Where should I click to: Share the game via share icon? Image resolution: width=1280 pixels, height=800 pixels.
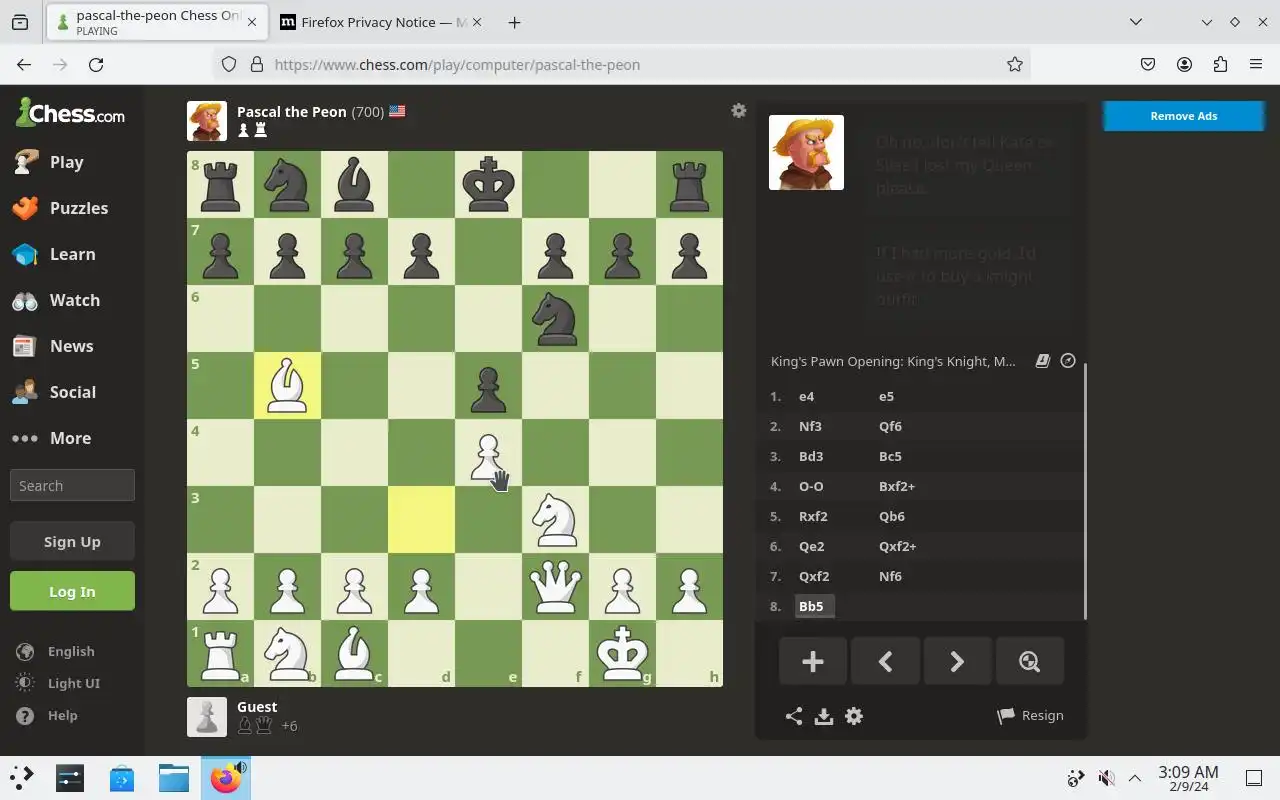794,716
